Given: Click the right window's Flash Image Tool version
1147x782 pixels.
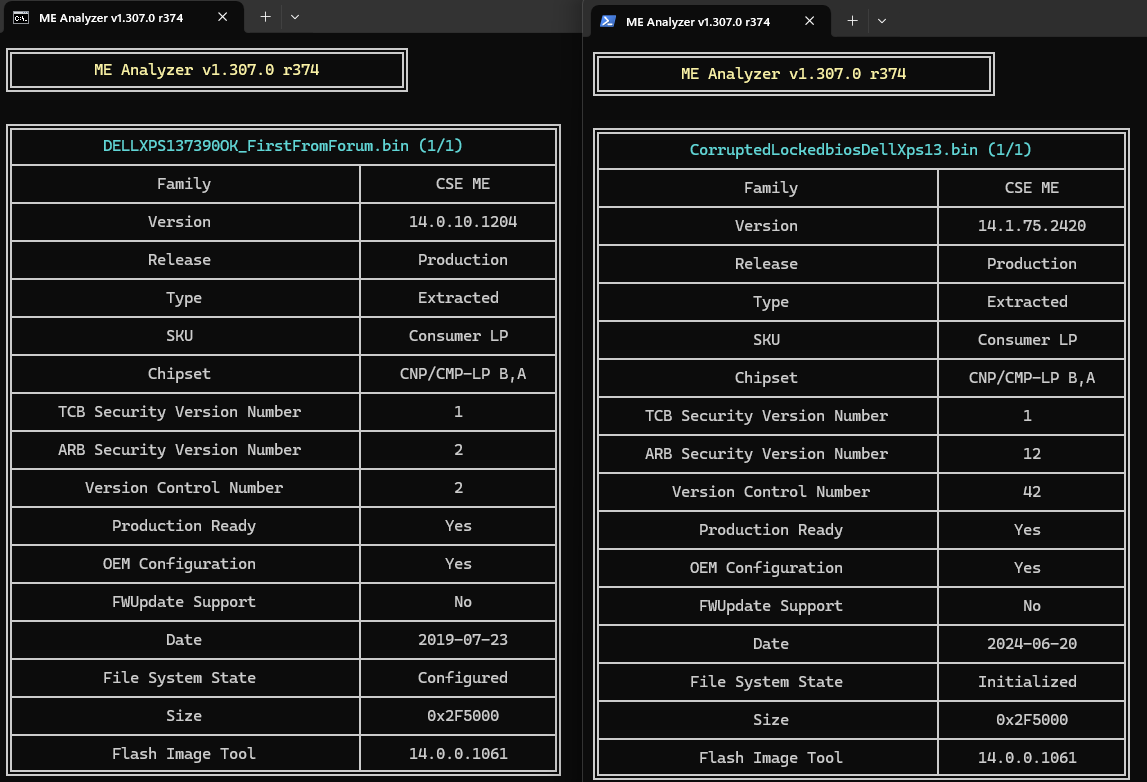Looking at the screenshot, I should point(1027,758).
